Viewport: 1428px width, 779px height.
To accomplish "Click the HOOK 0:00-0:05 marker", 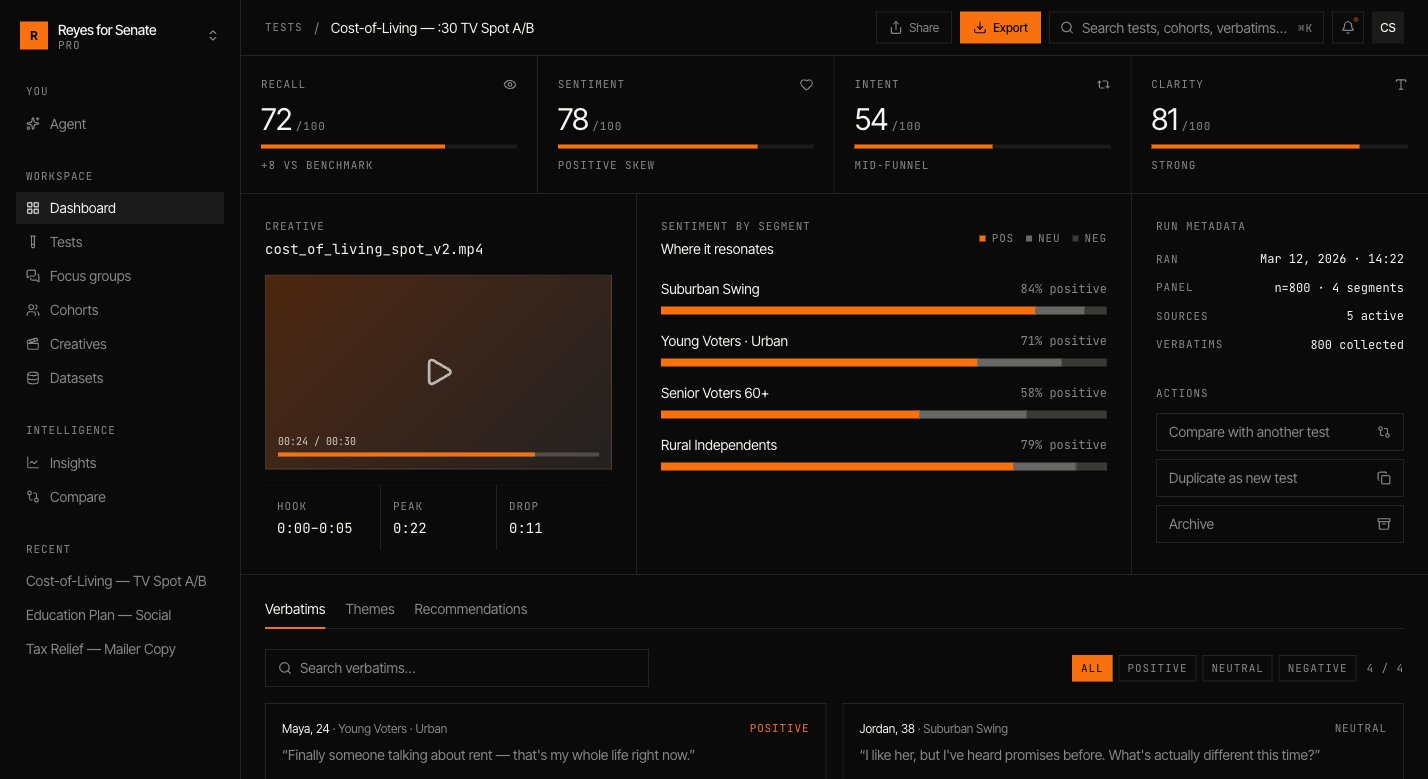I will [x=322, y=518].
